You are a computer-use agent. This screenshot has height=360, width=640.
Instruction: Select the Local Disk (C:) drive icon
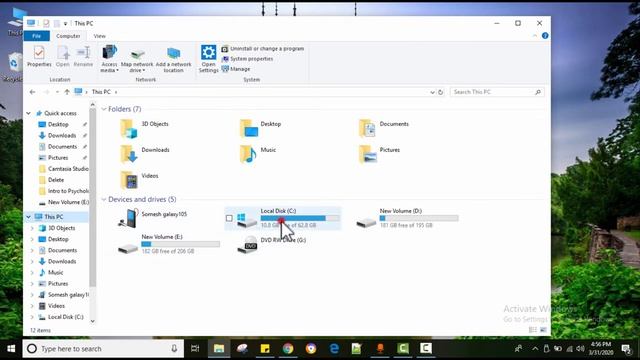coord(247,219)
